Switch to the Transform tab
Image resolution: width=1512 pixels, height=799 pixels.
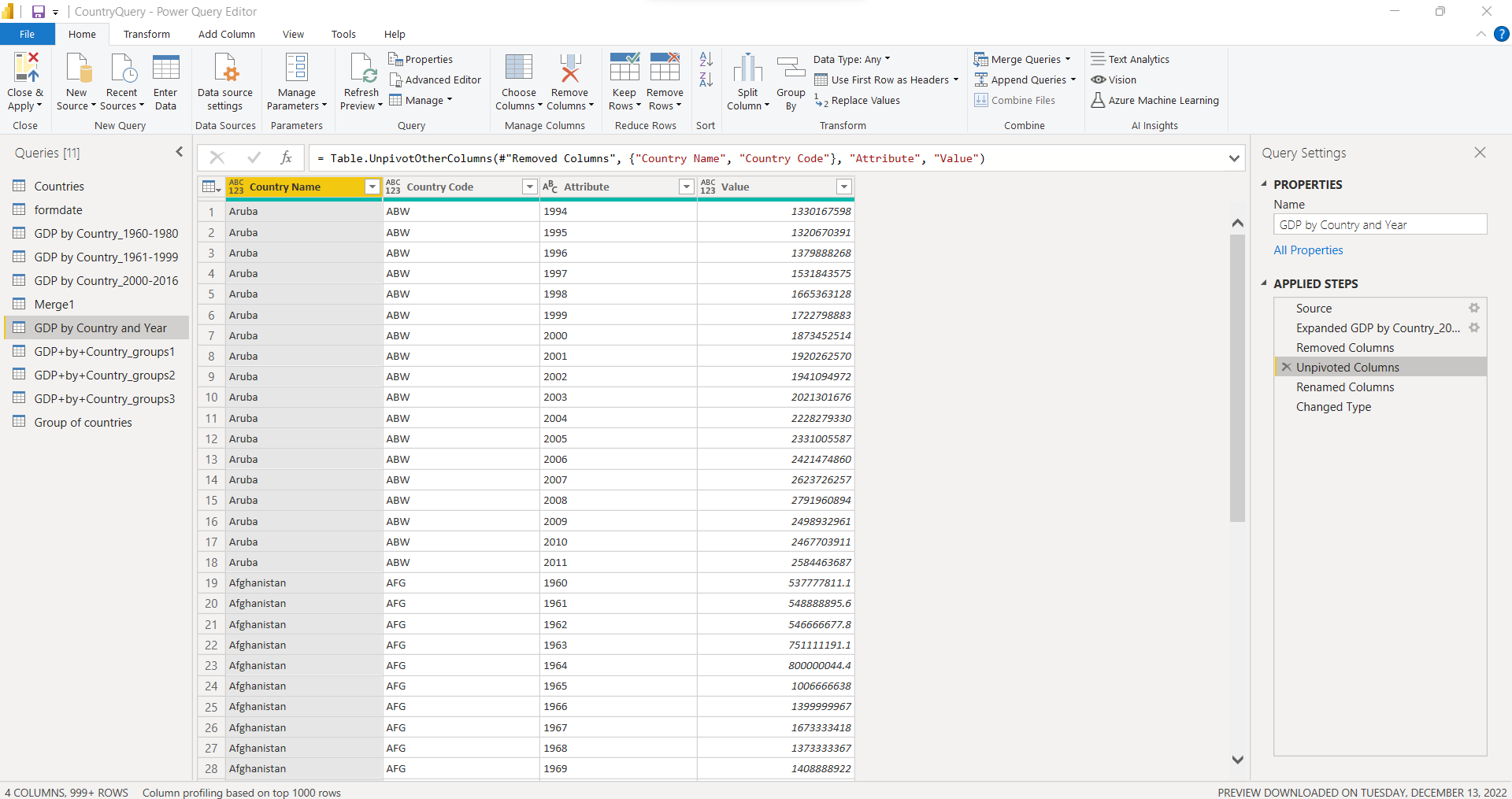tap(146, 34)
